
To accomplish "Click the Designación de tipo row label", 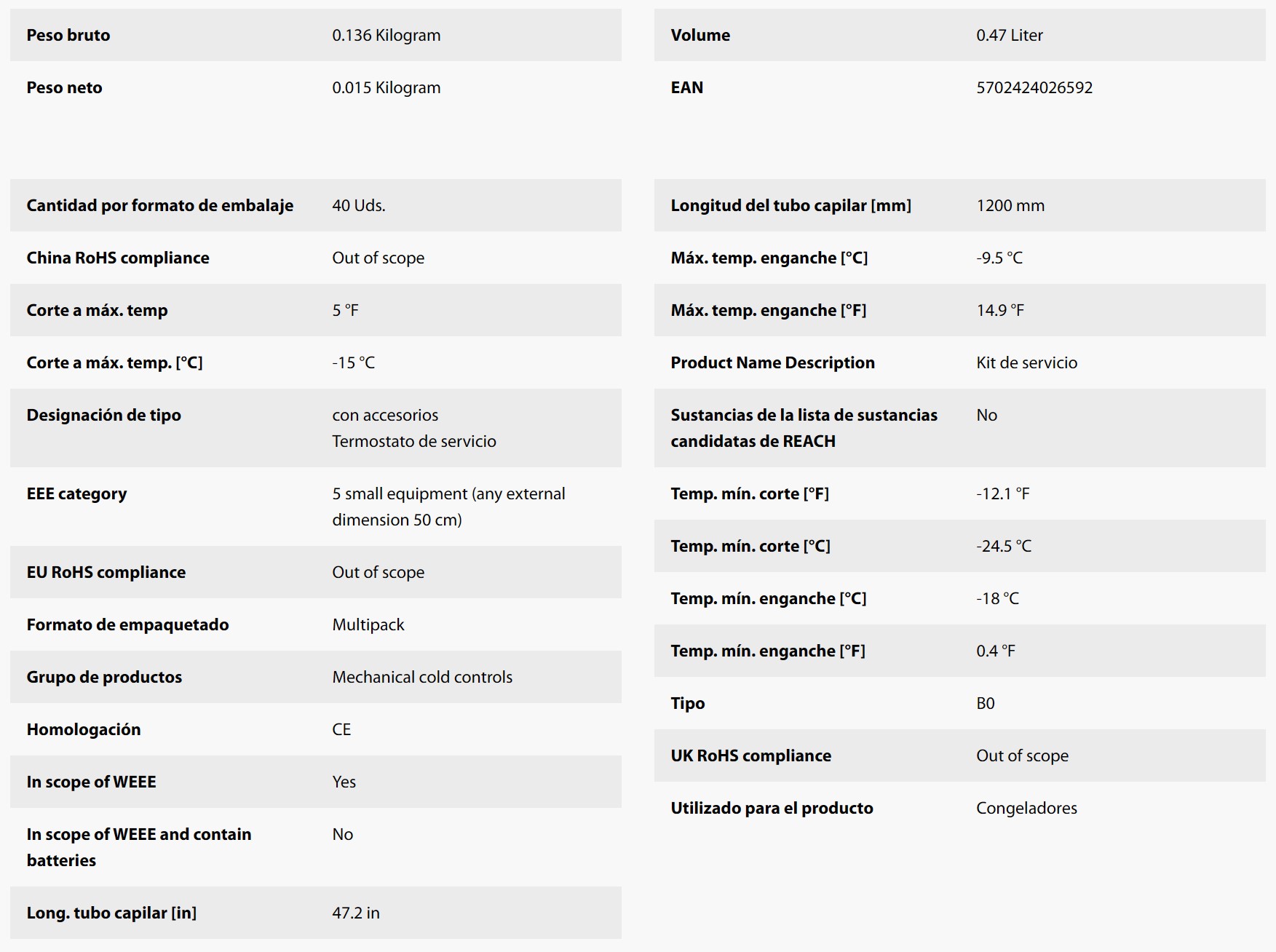I will 103,415.
